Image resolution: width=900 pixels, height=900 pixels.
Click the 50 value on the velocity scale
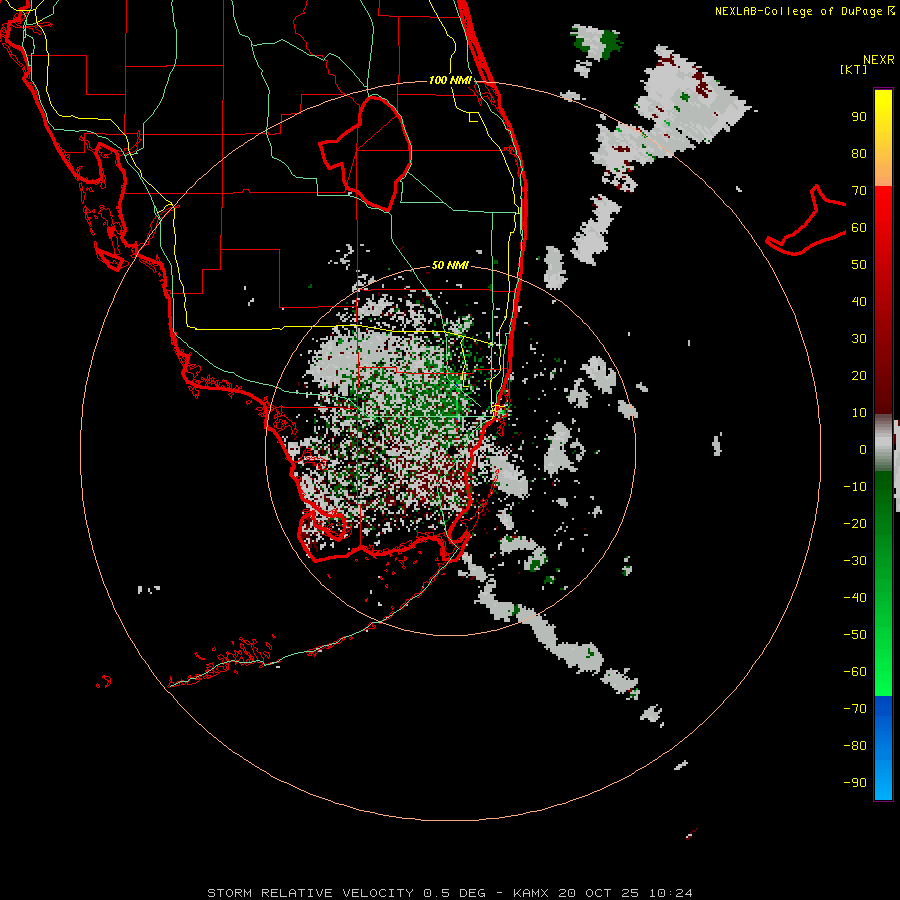point(859,265)
